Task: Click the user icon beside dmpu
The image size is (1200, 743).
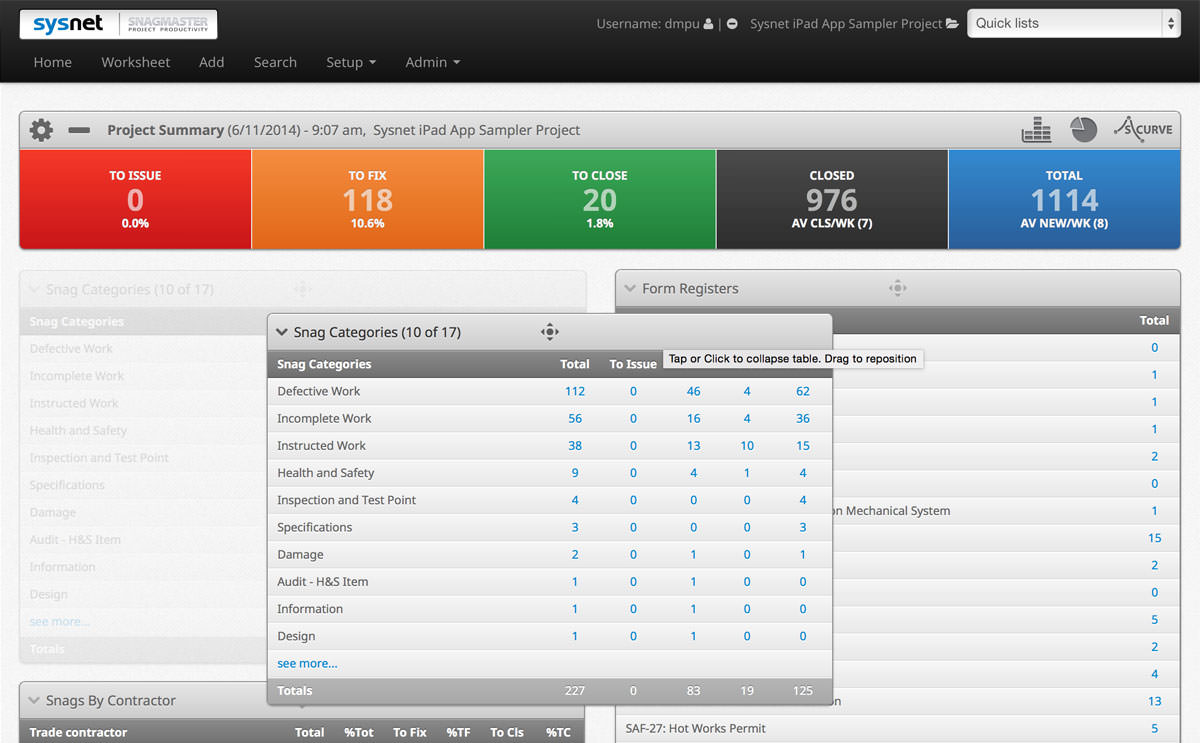Action: 709,24
